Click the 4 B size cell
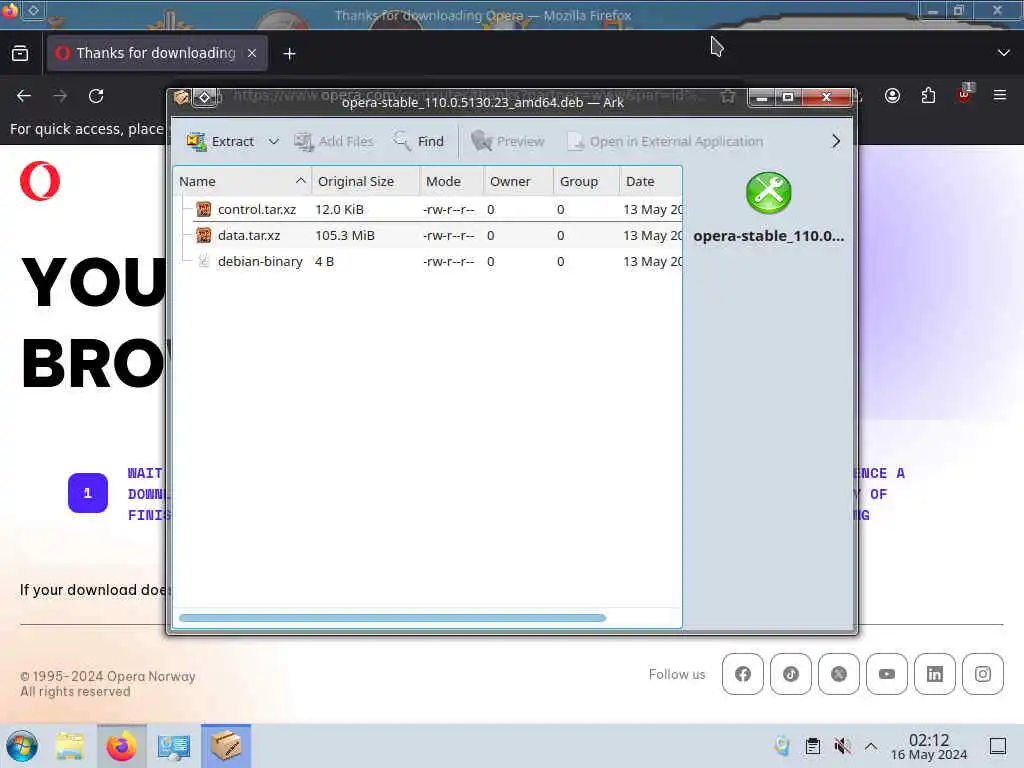 pyautogui.click(x=325, y=262)
